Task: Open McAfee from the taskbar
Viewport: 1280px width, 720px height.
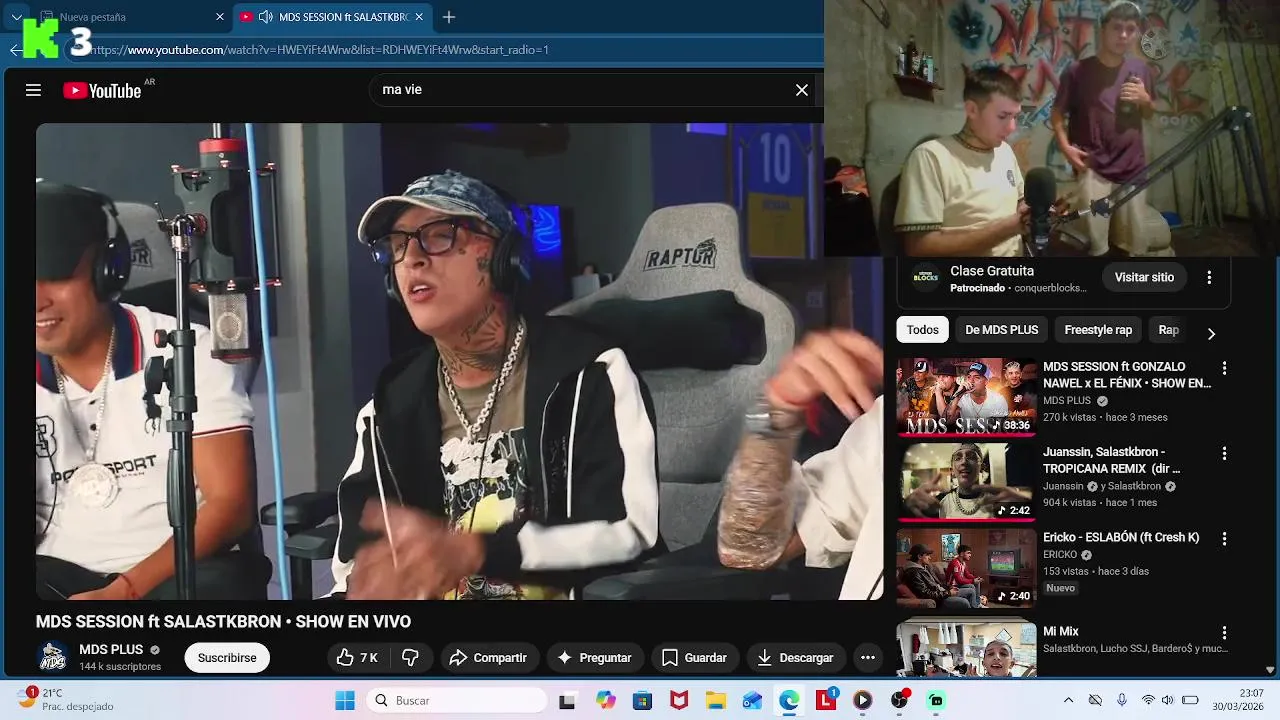Action: pyautogui.click(x=679, y=700)
